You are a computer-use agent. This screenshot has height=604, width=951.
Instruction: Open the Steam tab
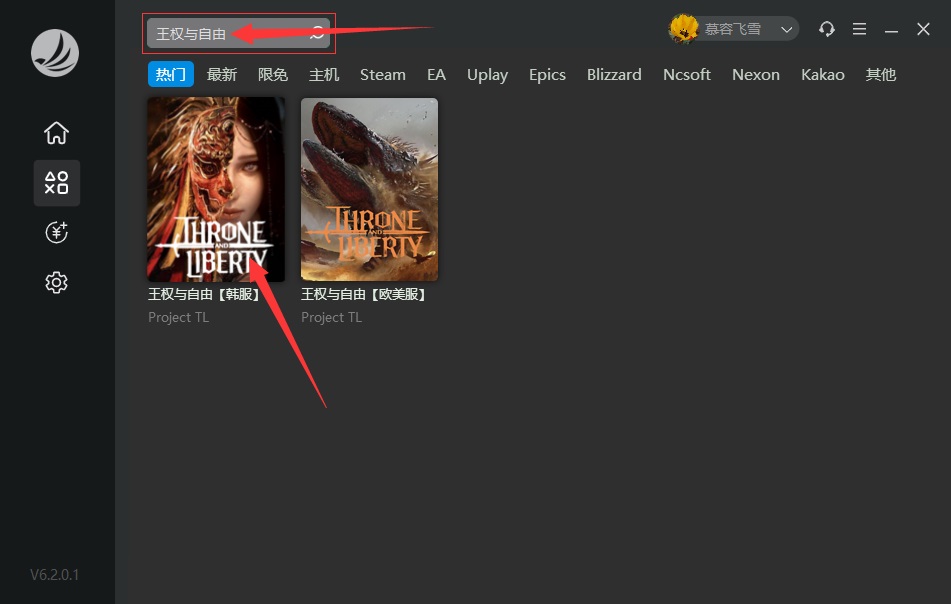click(x=383, y=75)
